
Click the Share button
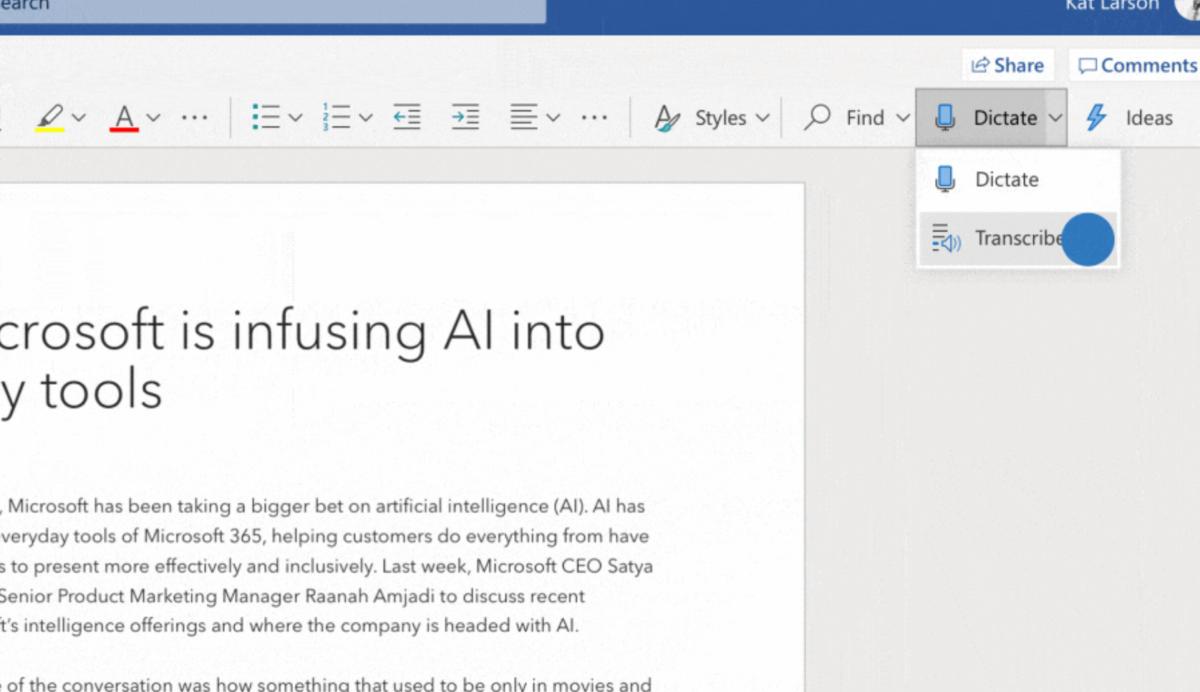tap(1007, 65)
